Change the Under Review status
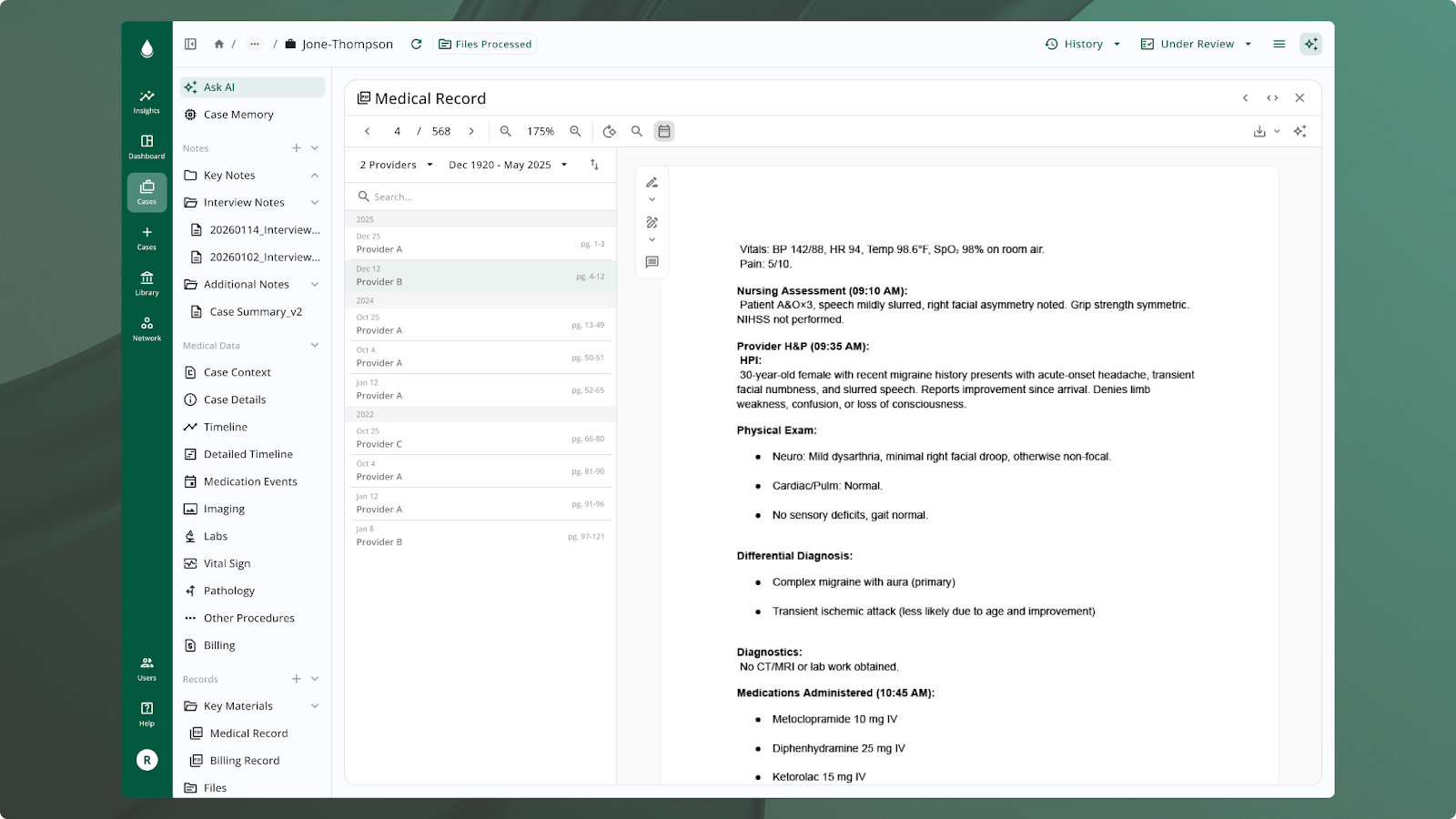The image size is (1456, 819). point(1197,44)
